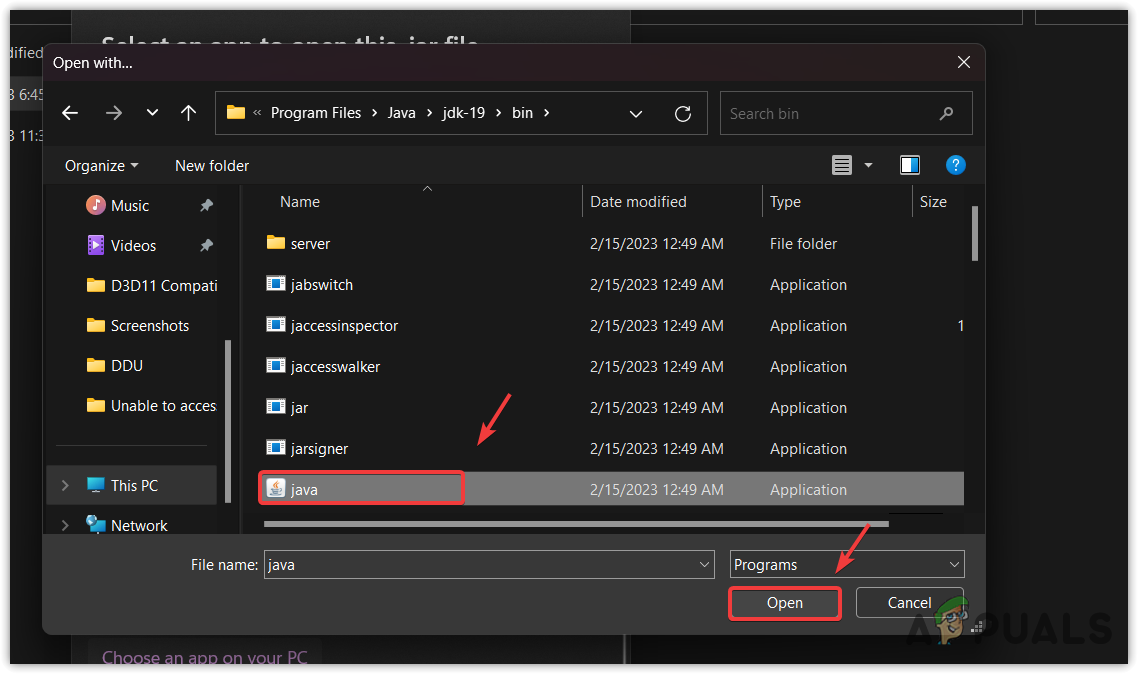
Task: Toggle the preview pane icon
Action: 910,165
